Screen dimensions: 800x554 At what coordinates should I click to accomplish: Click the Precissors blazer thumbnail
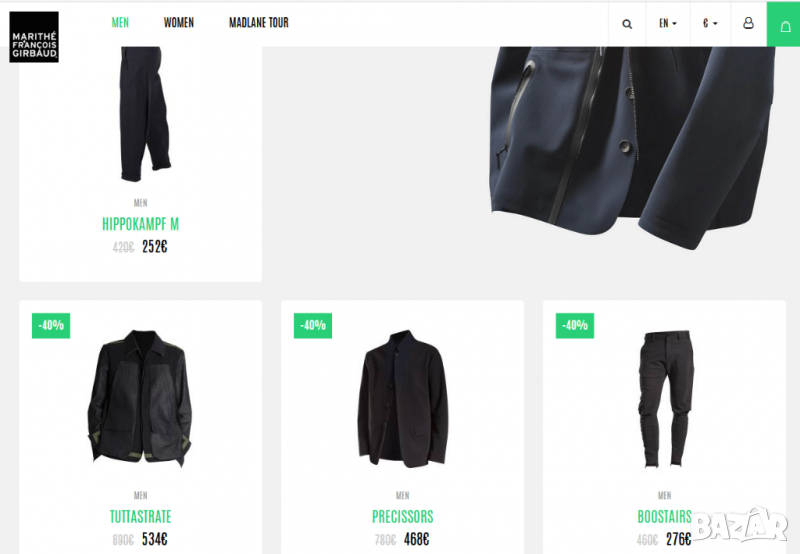[403, 399]
